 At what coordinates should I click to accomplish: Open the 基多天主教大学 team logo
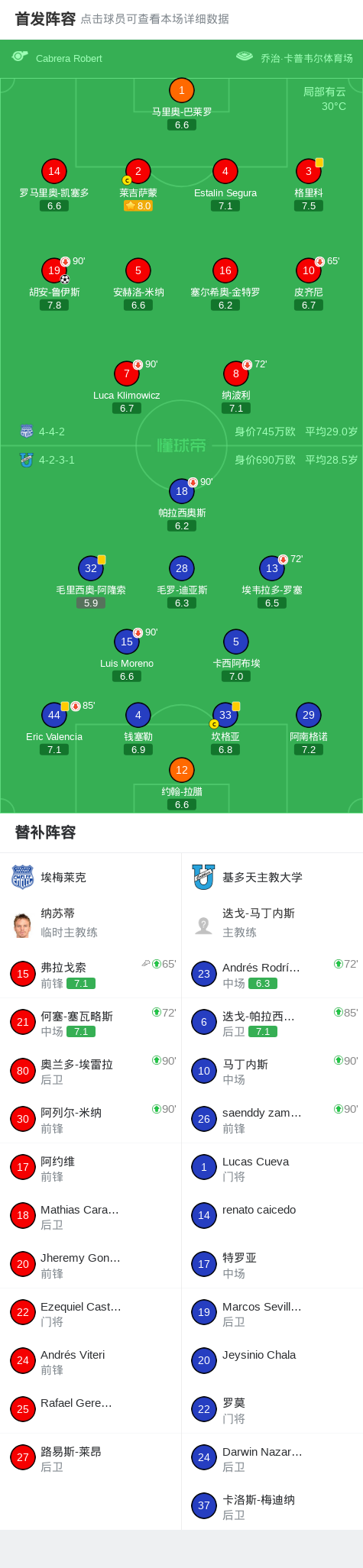click(203, 877)
